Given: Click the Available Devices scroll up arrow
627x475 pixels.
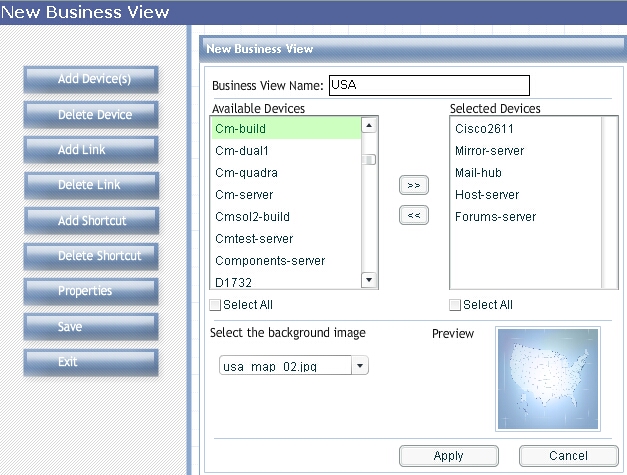Looking at the screenshot, I should pyautogui.click(x=369, y=126).
